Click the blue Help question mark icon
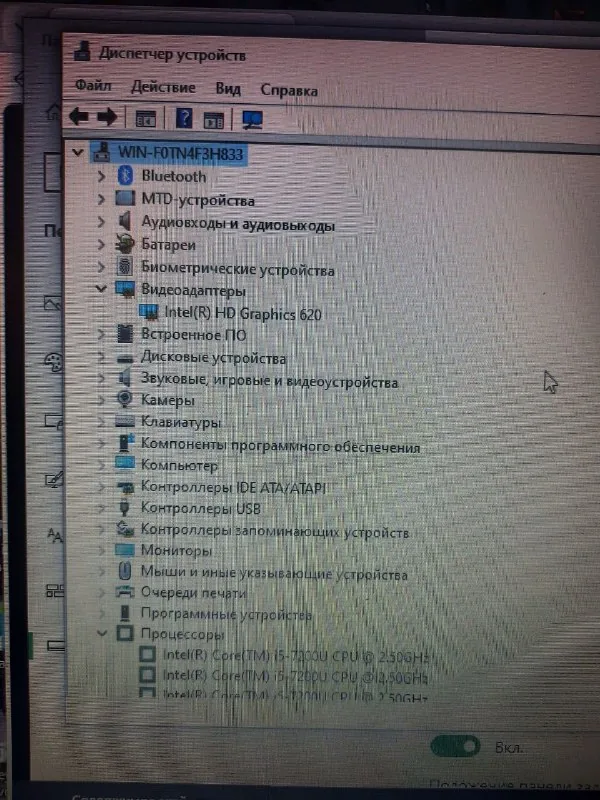Screen dimensions: 600x800 [x=184, y=118]
